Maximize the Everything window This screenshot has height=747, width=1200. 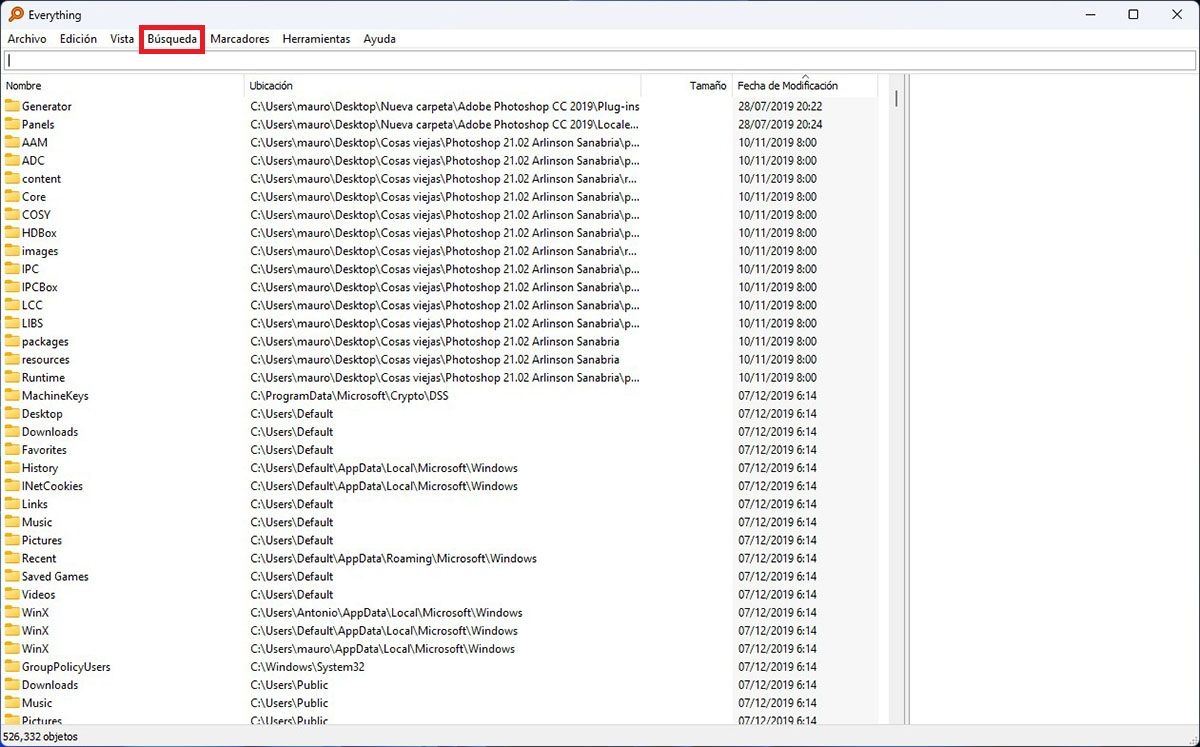(1133, 14)
